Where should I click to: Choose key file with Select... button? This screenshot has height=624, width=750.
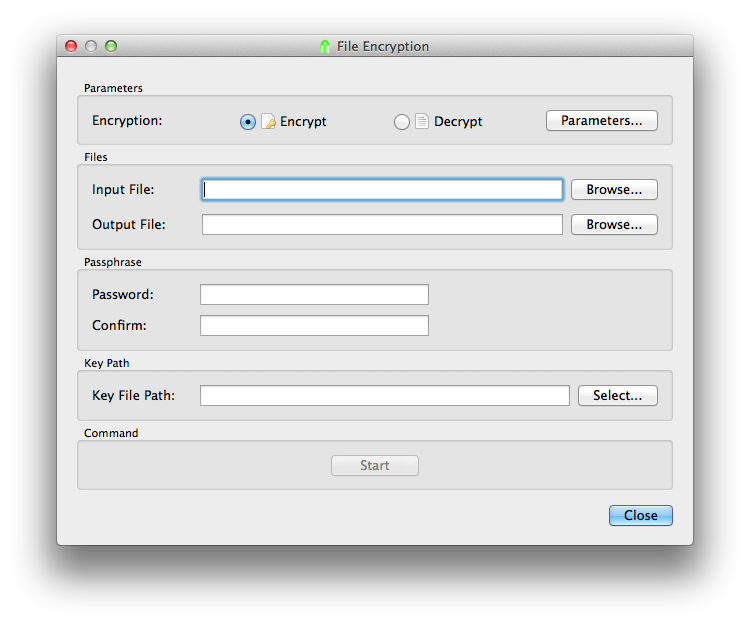(x=618, y=395)
